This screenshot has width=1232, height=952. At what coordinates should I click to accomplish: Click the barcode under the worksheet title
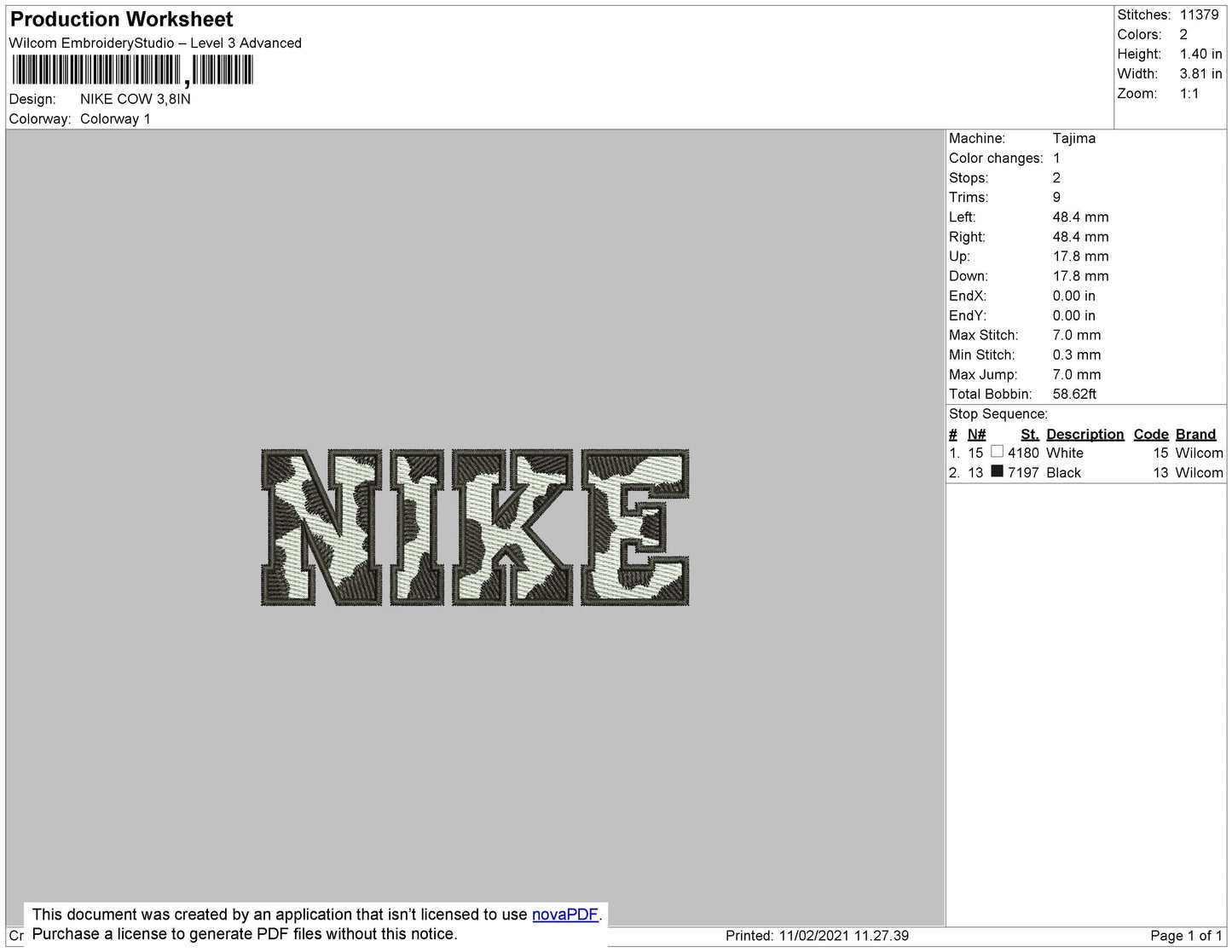click(x=133, y=71)
